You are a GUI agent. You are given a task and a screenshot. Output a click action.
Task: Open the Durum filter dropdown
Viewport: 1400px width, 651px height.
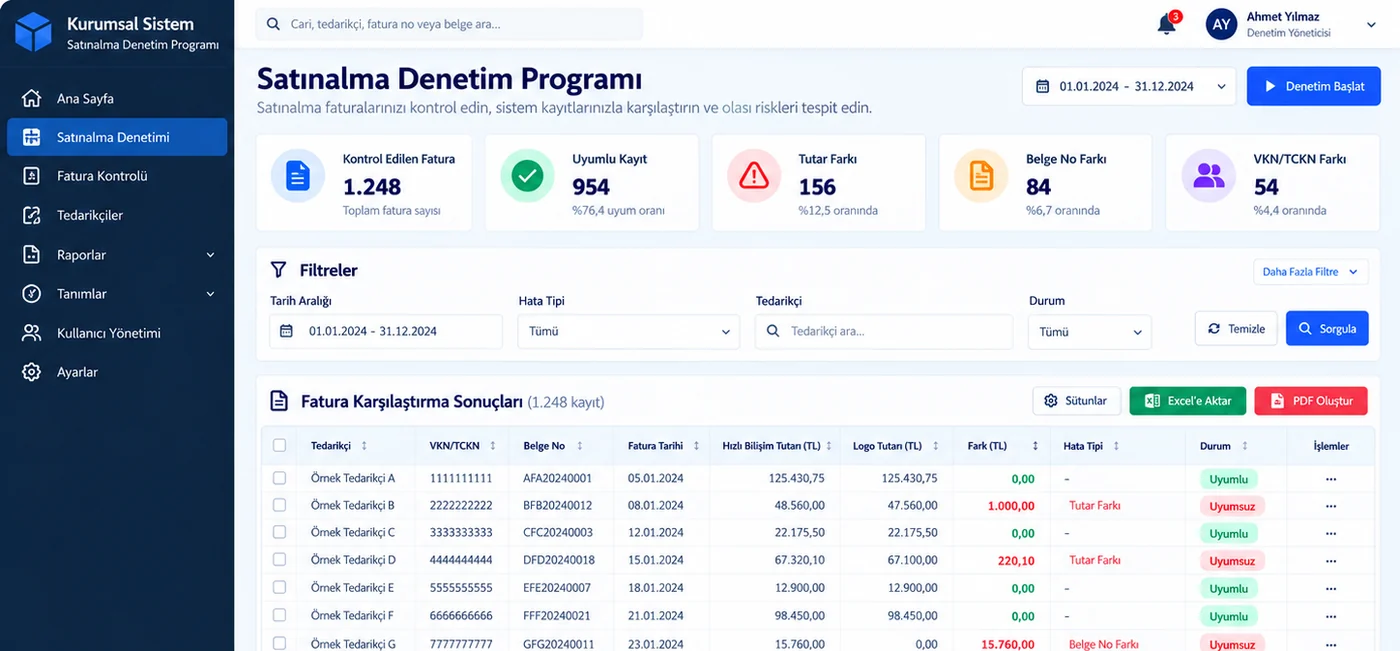[x=1090, y=332]
